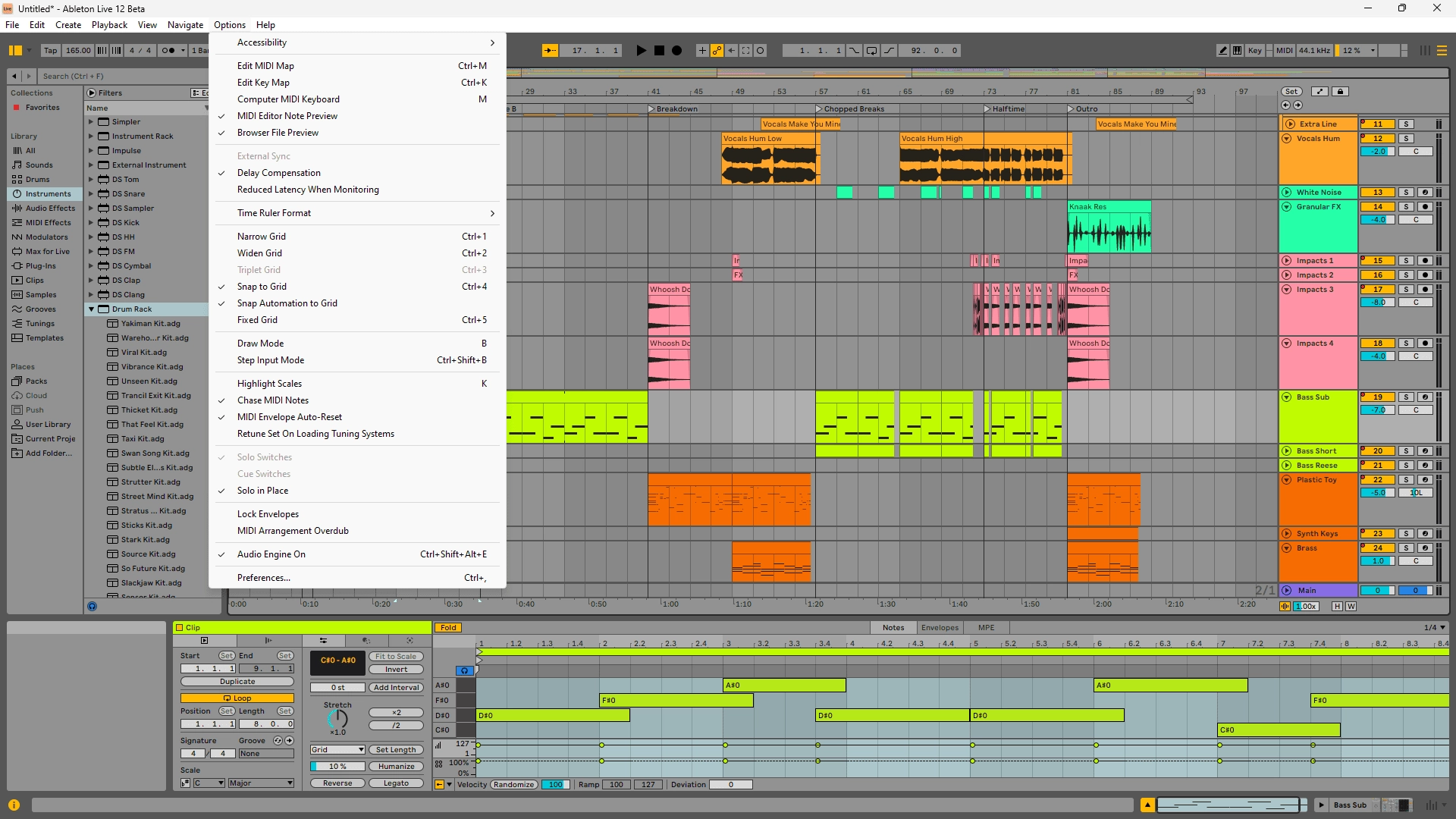Open the Create menu
The width and height of the screenshot is (1456, 819).
(x=68, y=25)
